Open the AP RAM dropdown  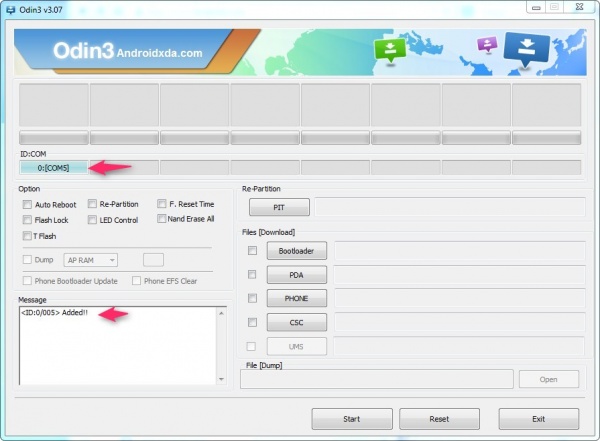pos(91,260)
